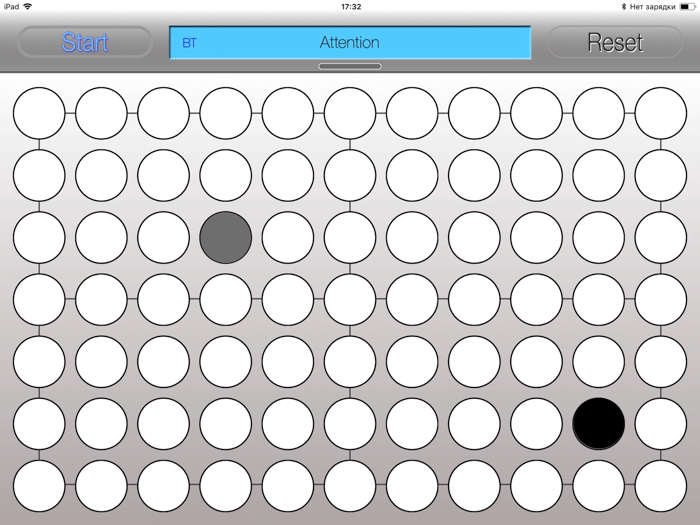Tap the white circle left of the gray circle

click(163, 238)
